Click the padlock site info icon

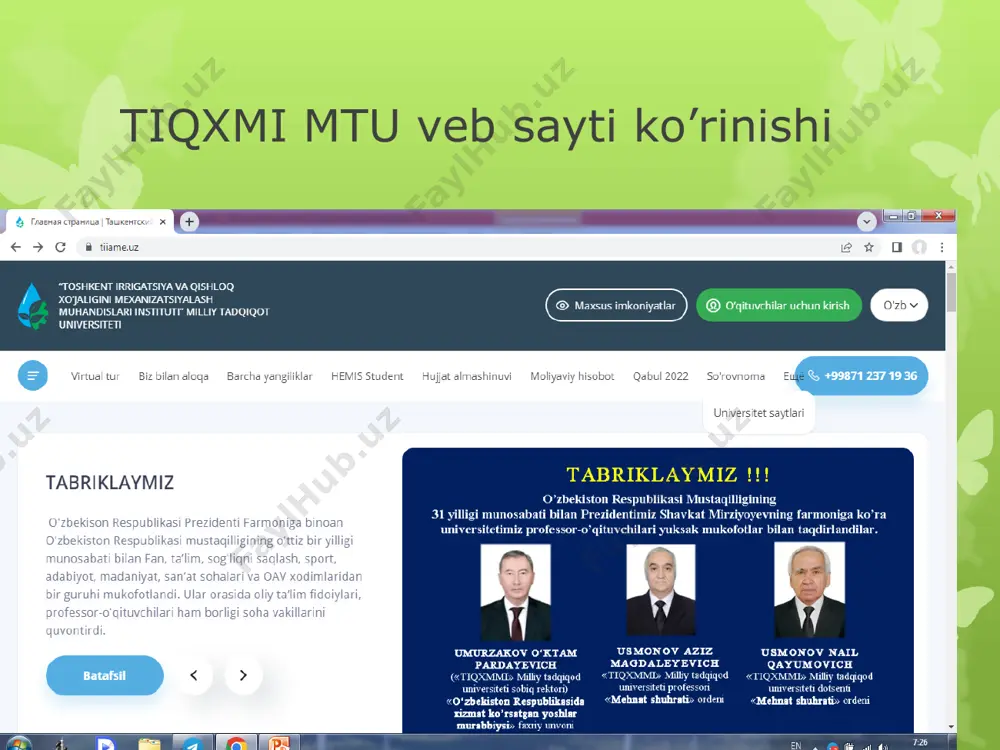tap(89, 247)
